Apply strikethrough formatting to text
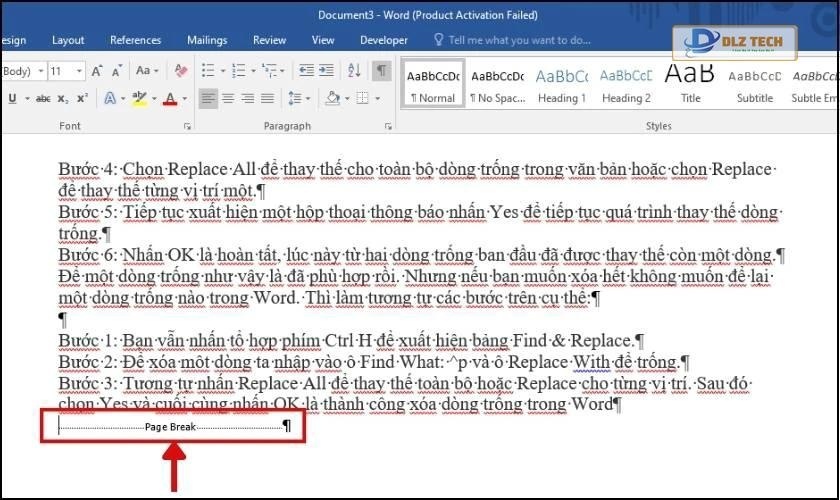The image size is (840, 500). coord(43,99)
